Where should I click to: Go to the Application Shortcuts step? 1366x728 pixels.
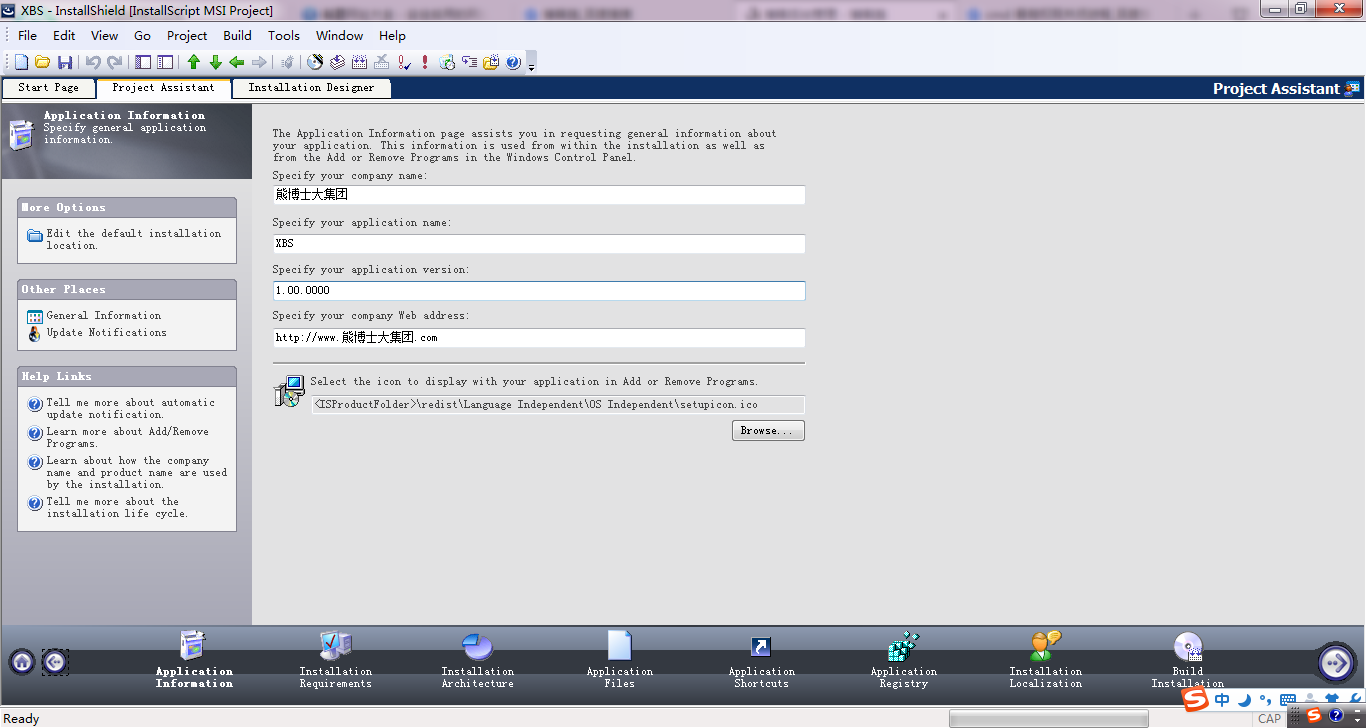click(762, 660)
